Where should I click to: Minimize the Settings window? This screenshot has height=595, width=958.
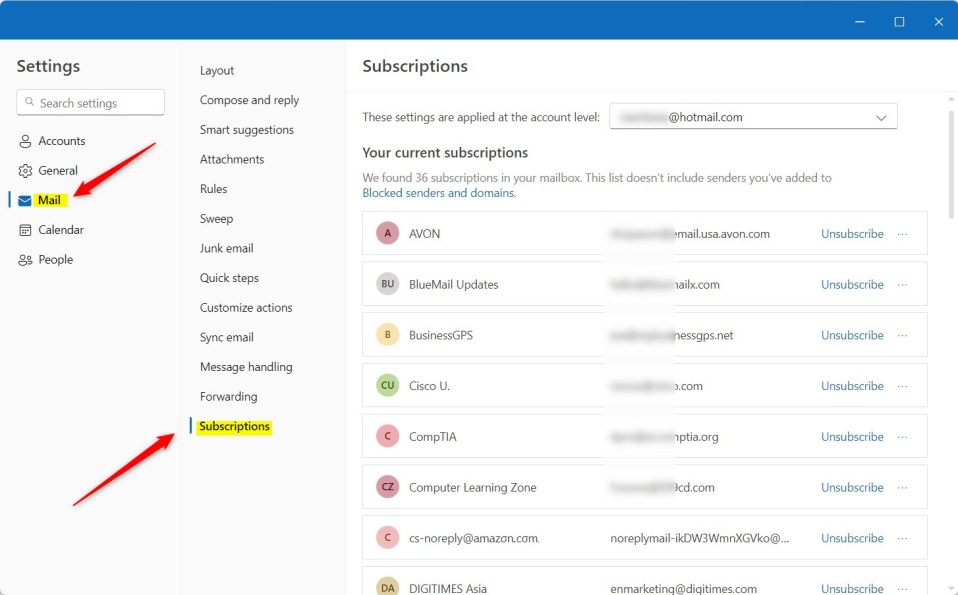[860, 22]
